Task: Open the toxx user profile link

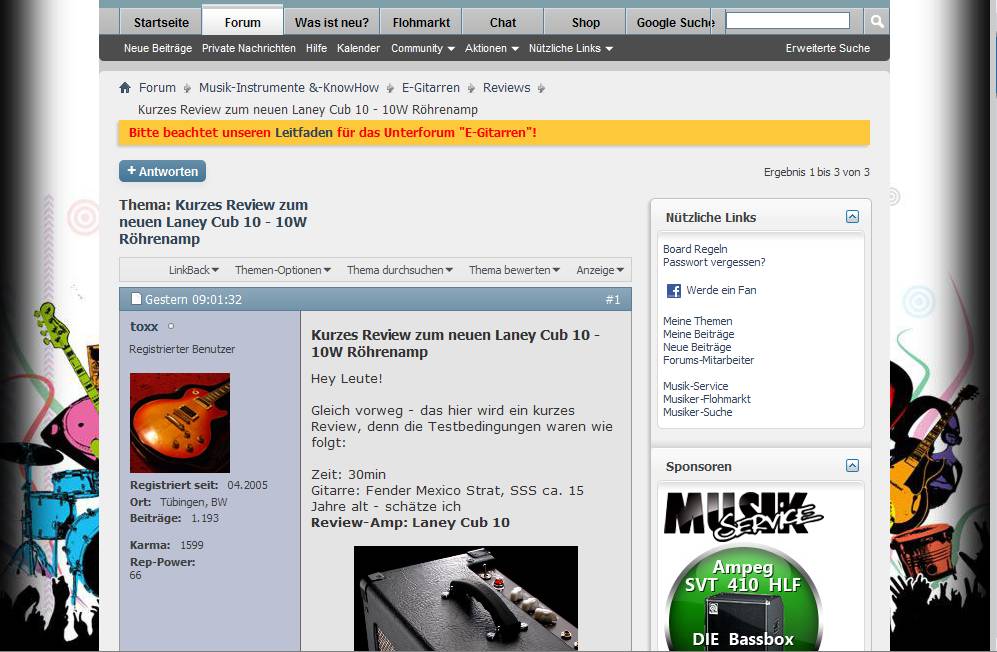Action: [144, 326]
